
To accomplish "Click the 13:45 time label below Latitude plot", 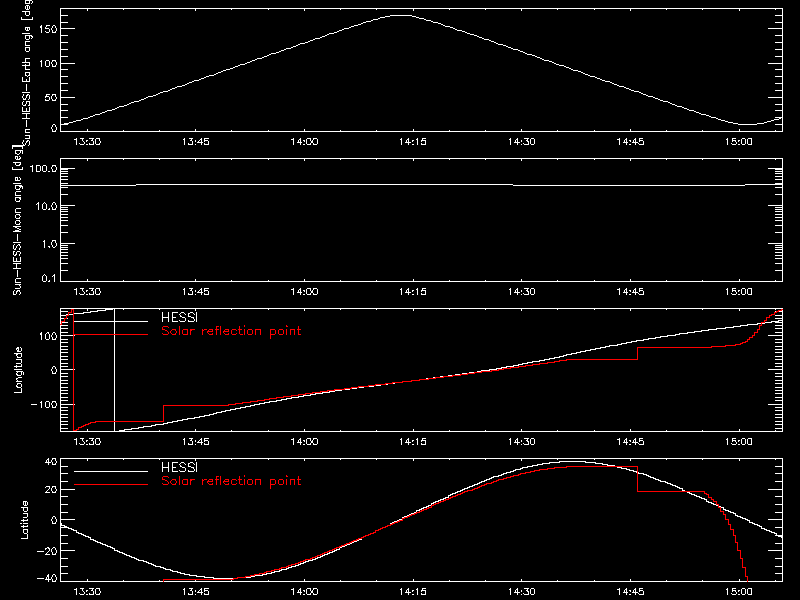I will [x=195, y=592].
